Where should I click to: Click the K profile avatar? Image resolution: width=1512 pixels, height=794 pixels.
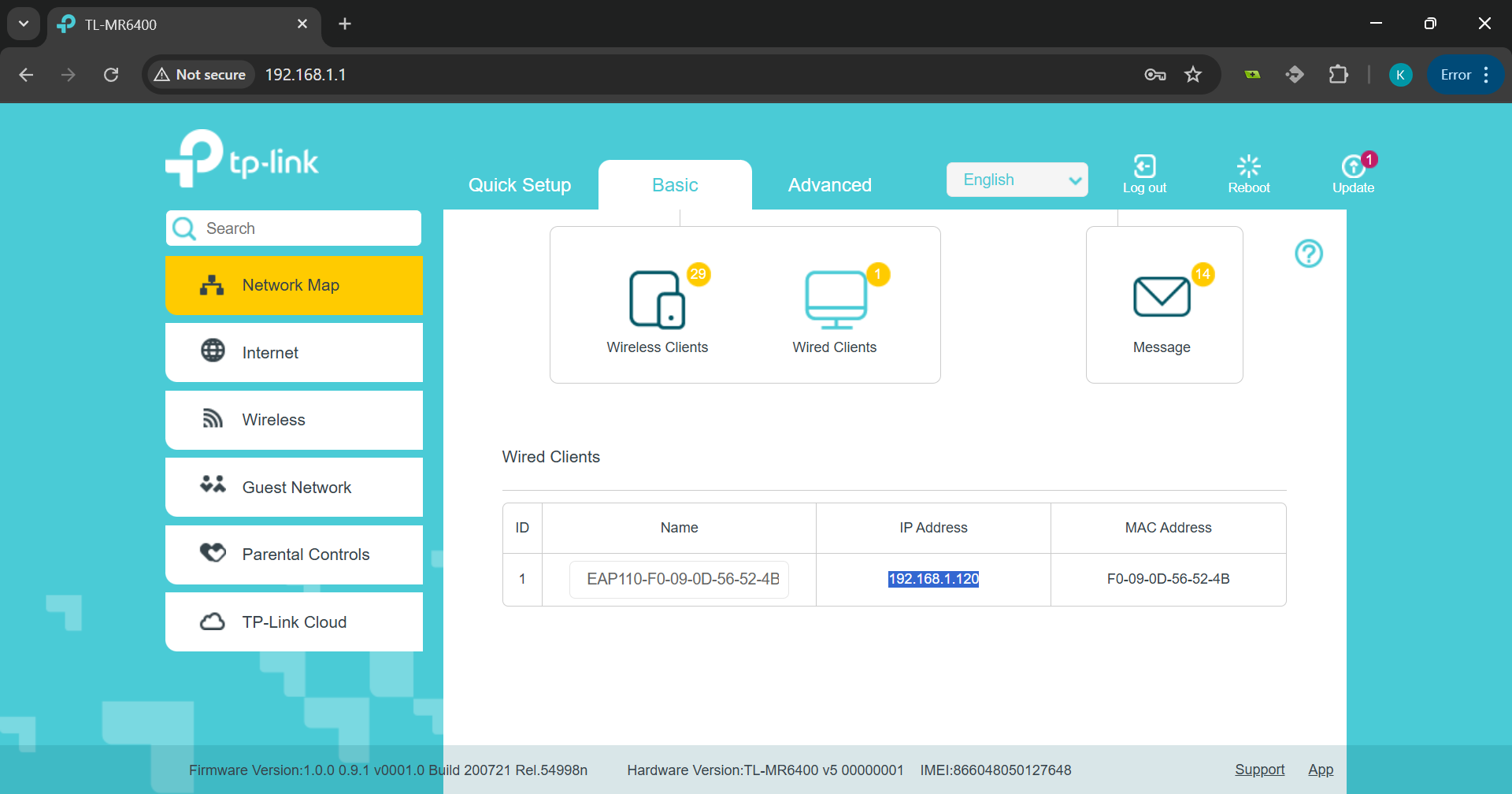pyautogui.click(x=1400, y=75)
